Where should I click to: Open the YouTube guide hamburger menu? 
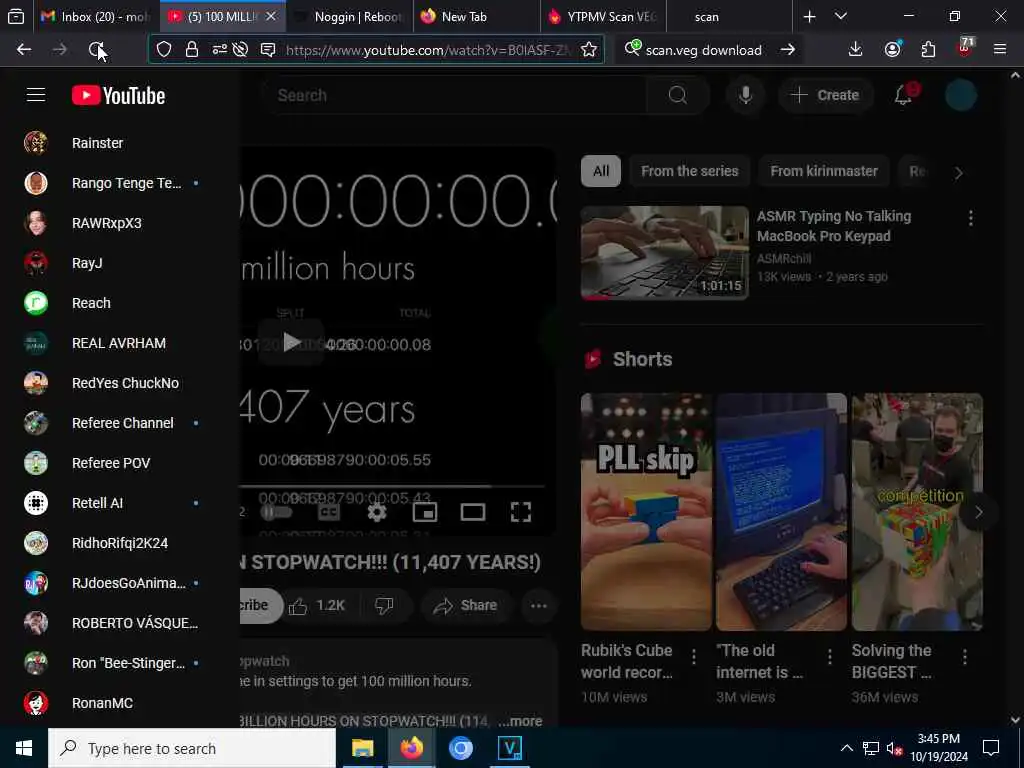(36, 95)
